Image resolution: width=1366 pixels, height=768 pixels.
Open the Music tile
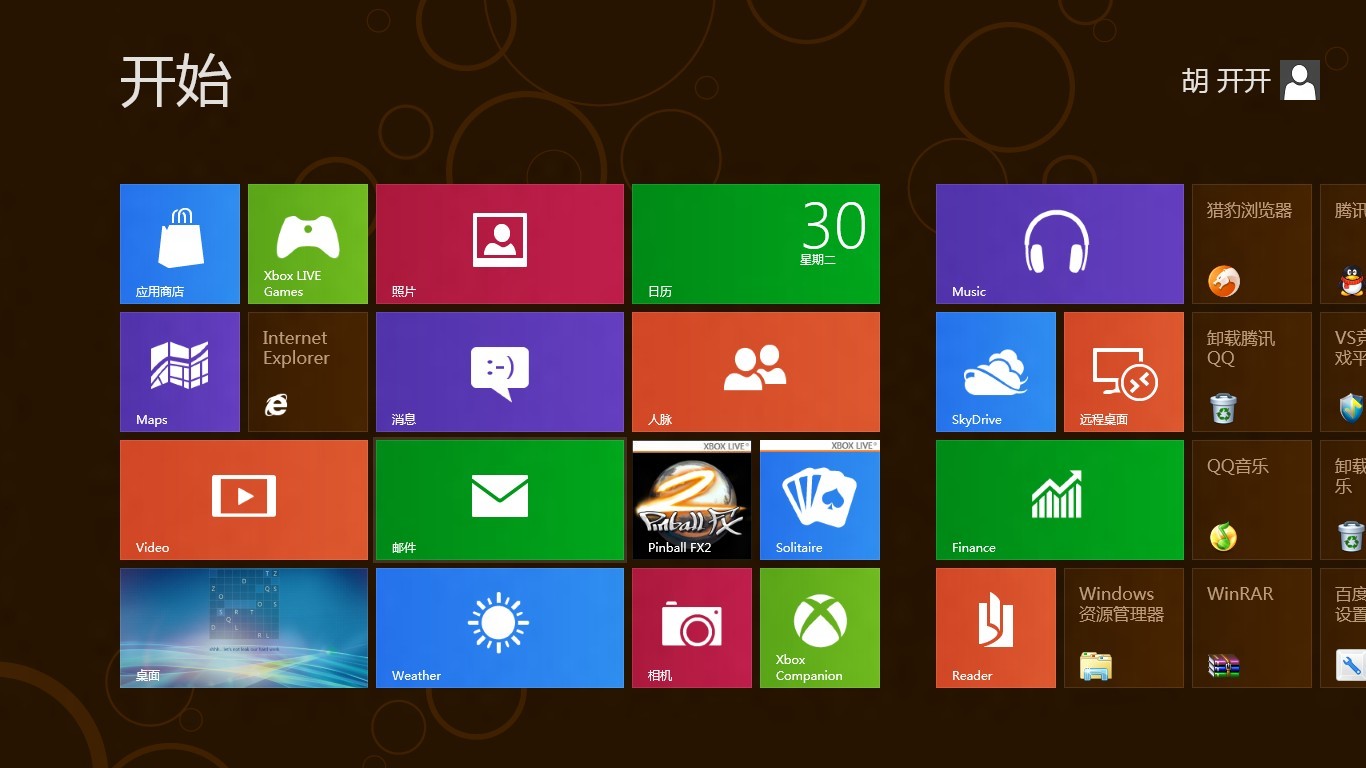1060,244
